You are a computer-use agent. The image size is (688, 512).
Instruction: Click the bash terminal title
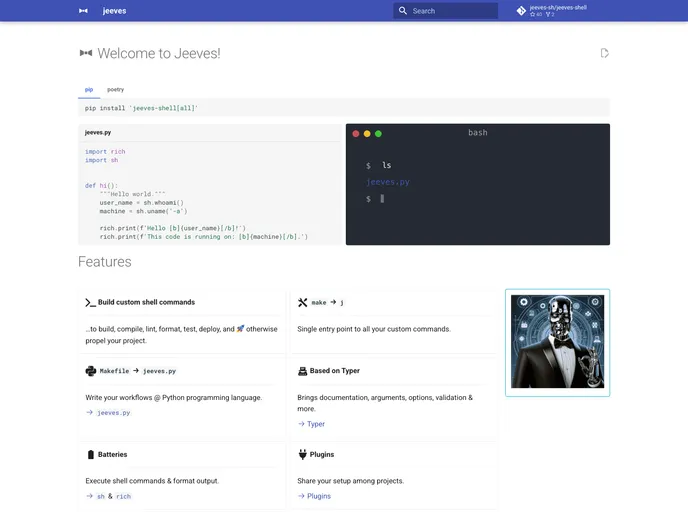(x=477, y=132)
